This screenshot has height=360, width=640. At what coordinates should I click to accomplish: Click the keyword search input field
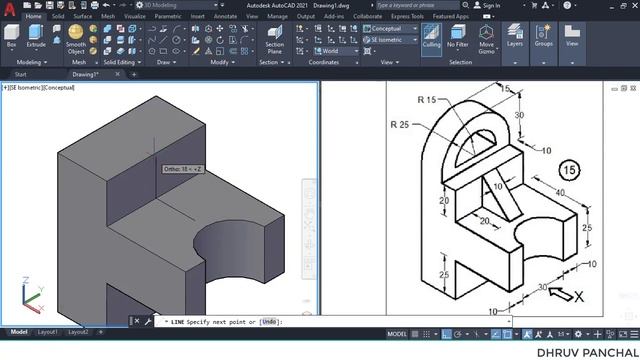pos(418,5)
